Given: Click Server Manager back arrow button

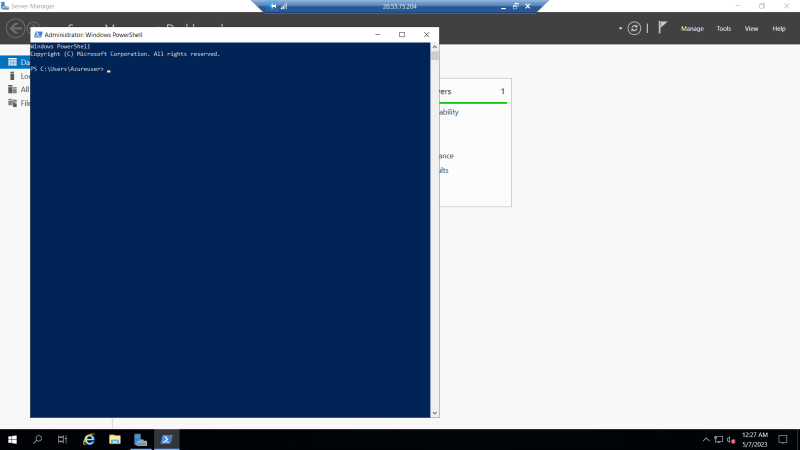Looking at the screenshot, I should pyautogui.click(x=15, y=28).
